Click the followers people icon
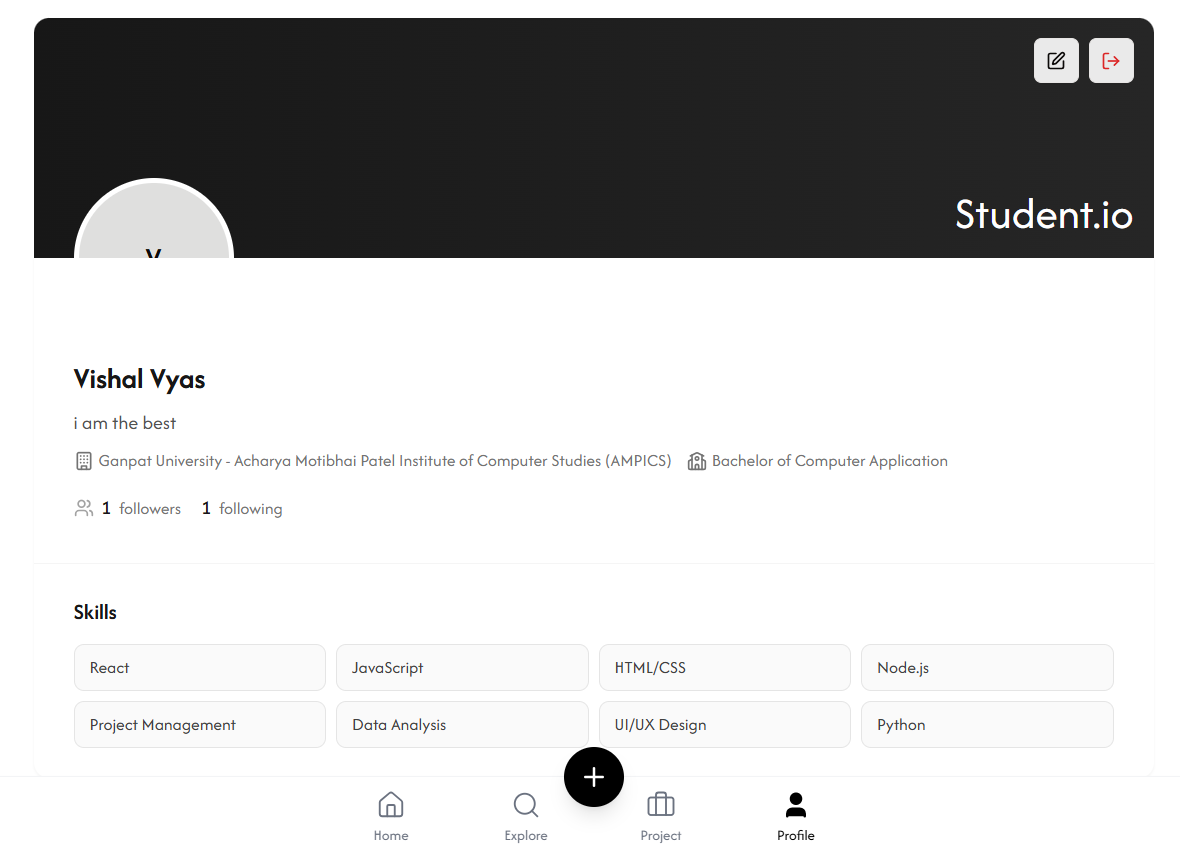This screenshot has height=855, width=1180. [x=84, y=508]
